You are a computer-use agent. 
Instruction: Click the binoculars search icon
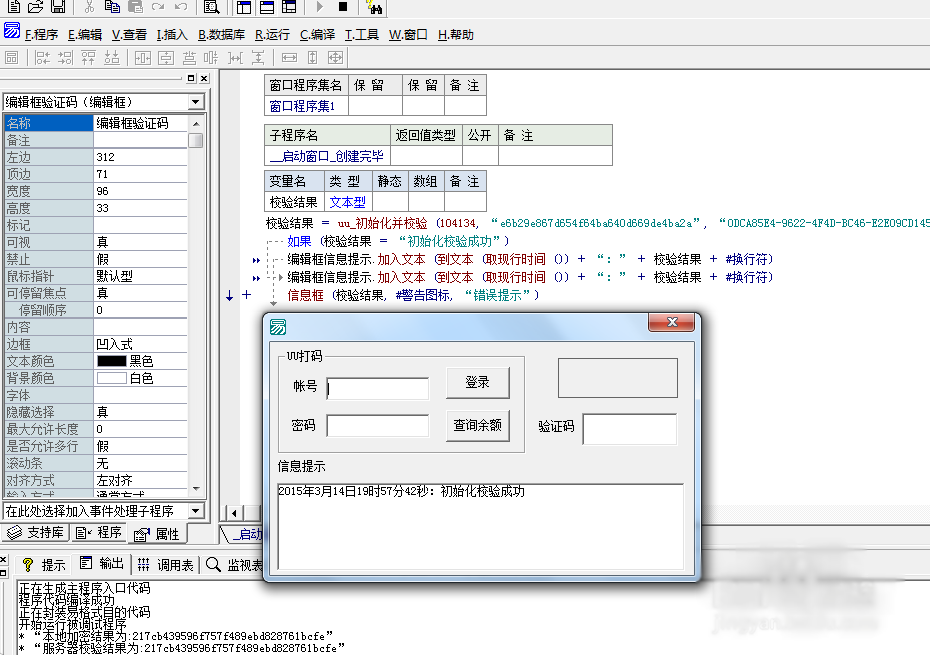(375, 7)
